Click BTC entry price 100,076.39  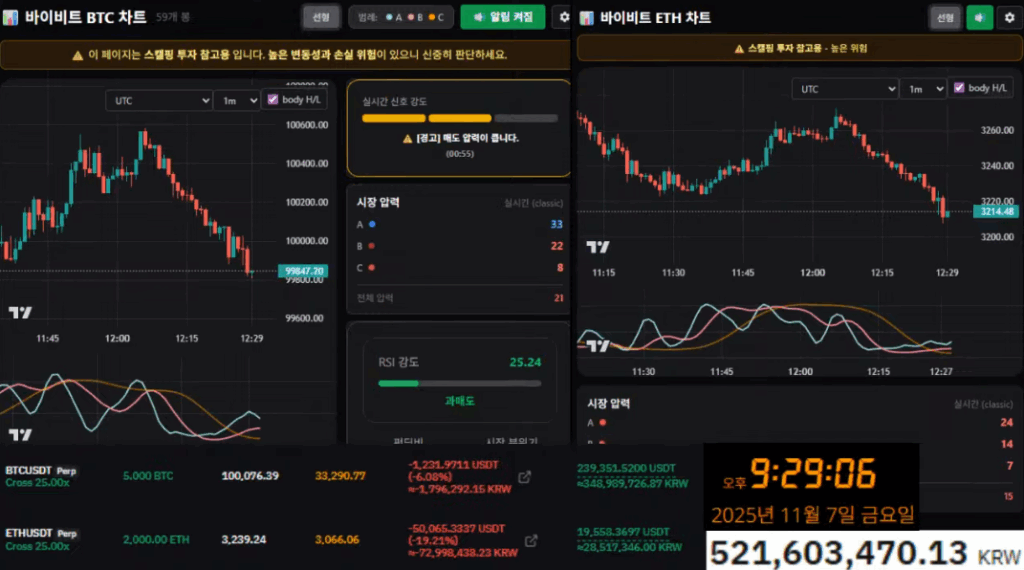[x=250, y=476]
